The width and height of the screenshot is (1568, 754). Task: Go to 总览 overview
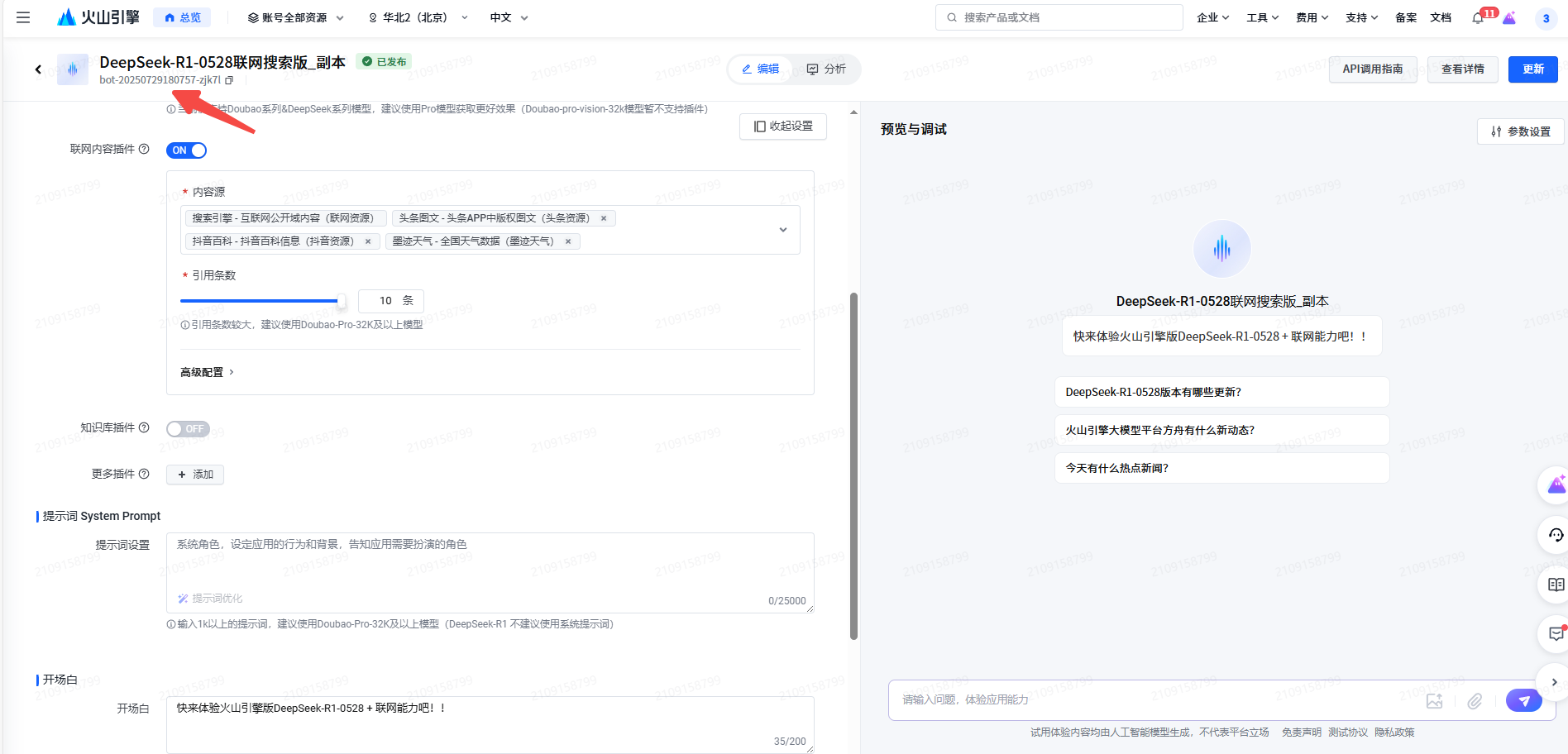182,17
